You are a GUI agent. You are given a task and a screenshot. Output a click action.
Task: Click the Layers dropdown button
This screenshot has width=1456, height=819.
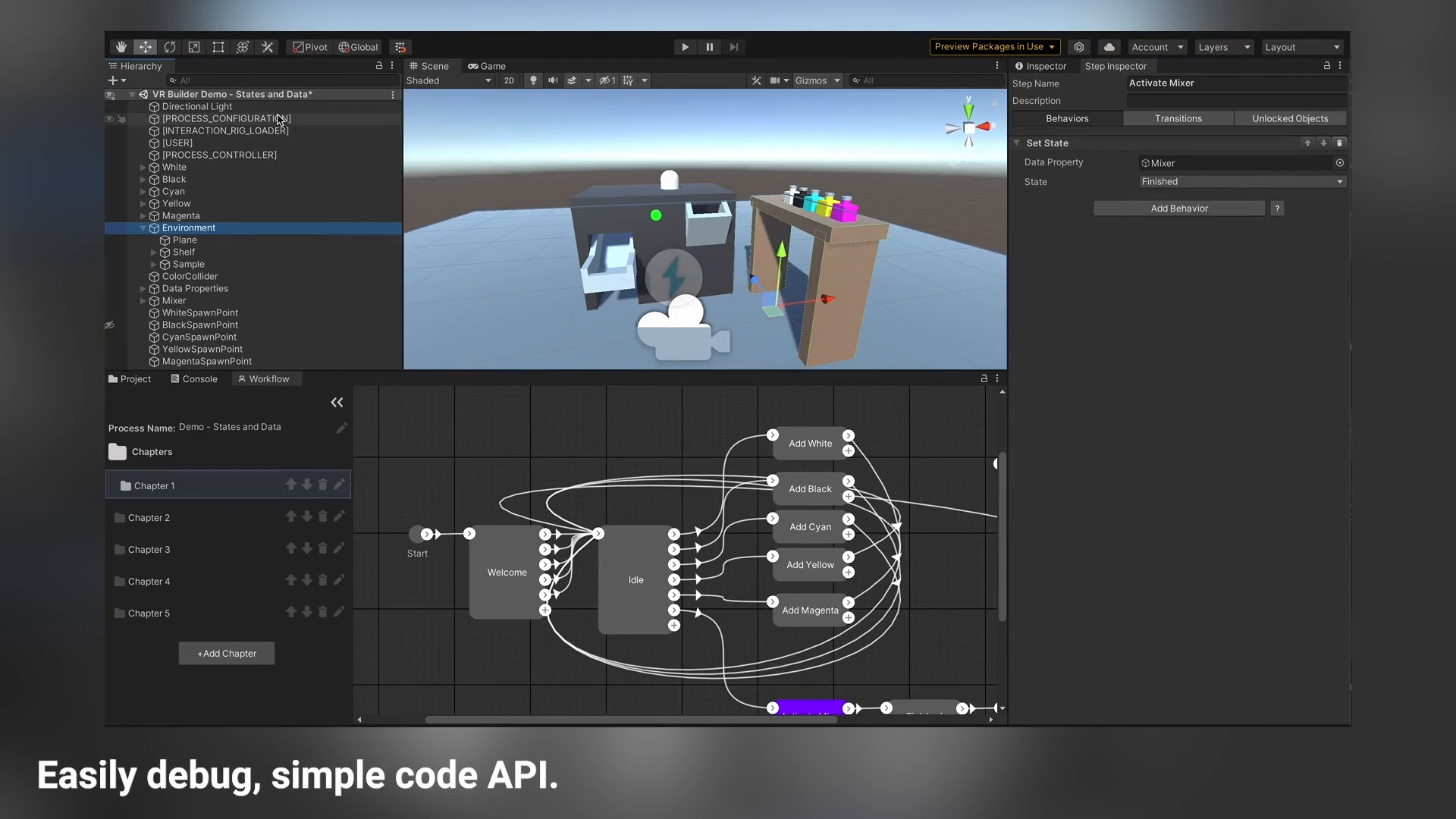pyautogui.click(x=1224, y=46)
